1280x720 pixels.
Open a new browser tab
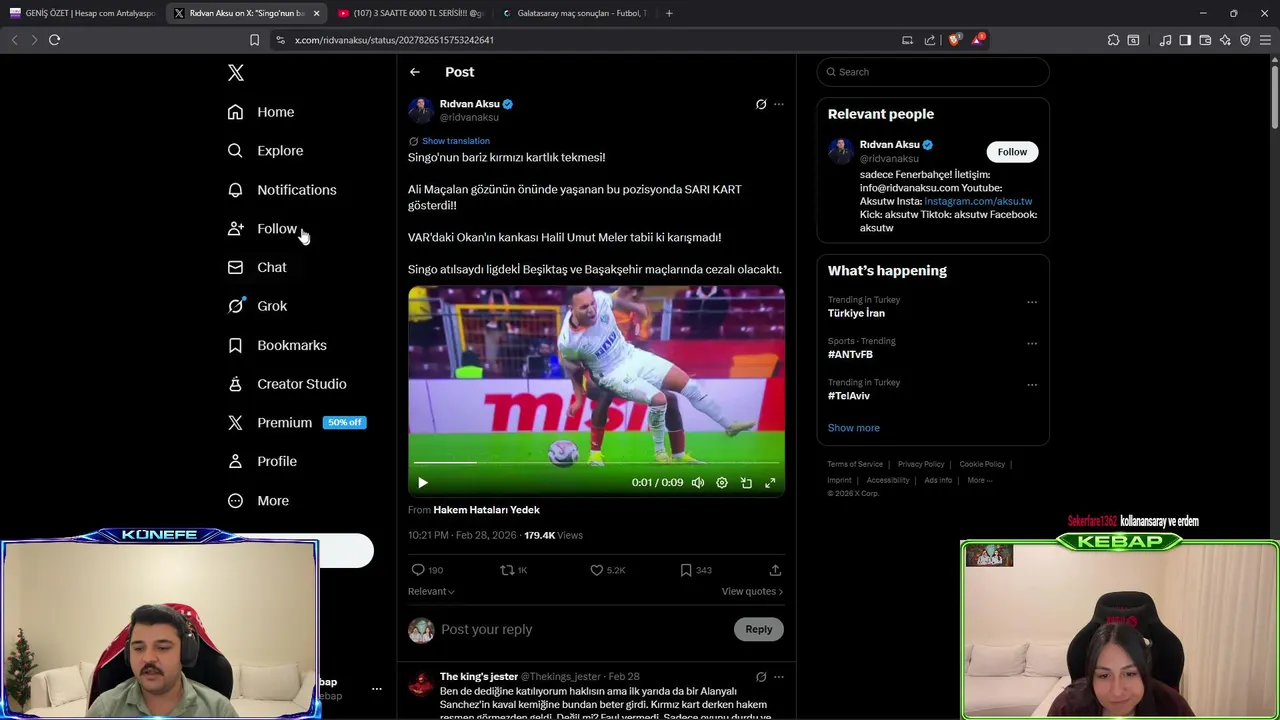click(x=669, y=13)
